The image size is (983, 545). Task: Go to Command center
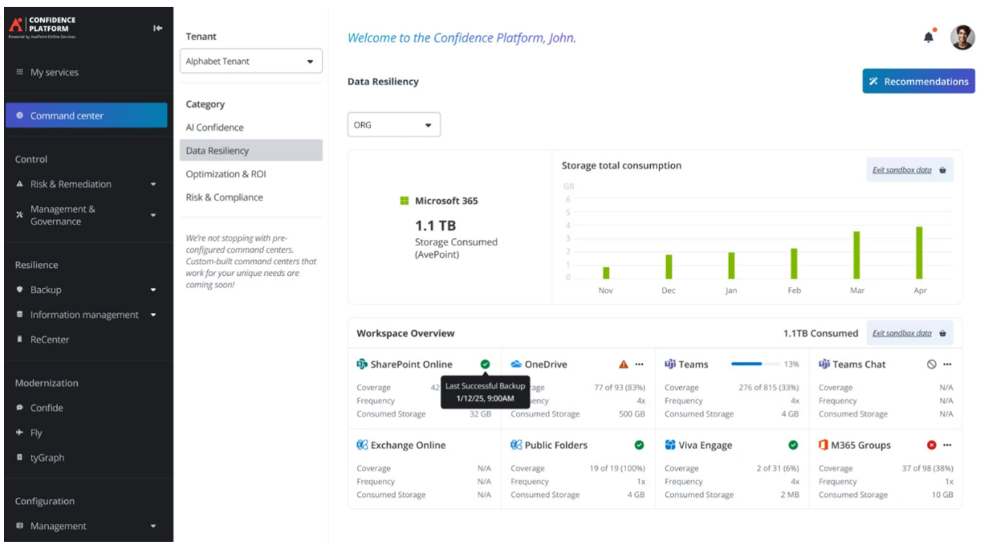(87, 115)
